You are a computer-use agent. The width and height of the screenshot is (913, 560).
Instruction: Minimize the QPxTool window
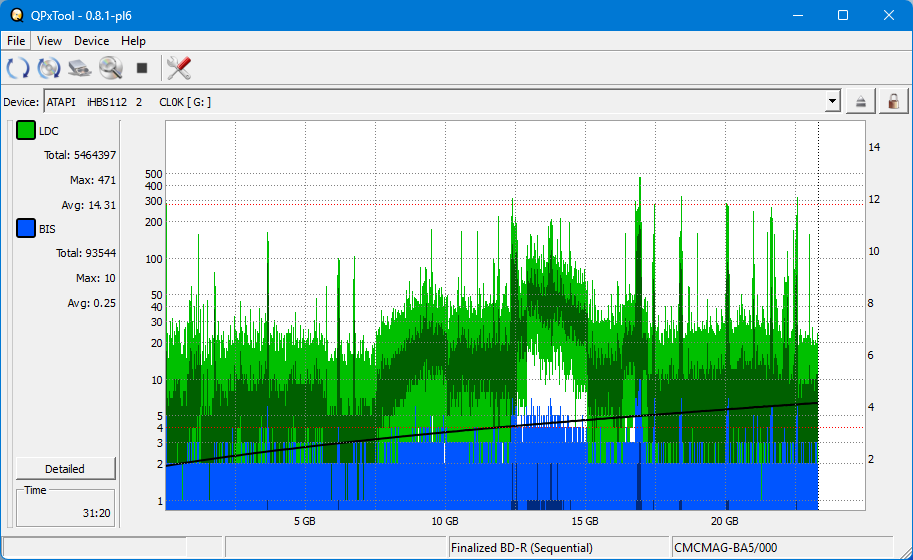pos(798,15)
